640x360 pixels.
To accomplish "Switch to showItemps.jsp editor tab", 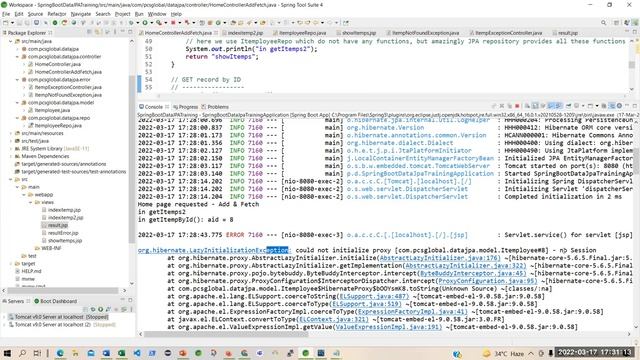I will pyautogui.click(x=356, y=33).
